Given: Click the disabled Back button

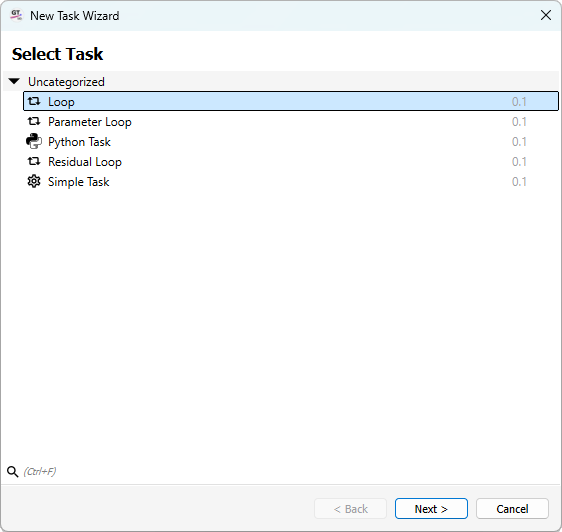Looking at the screenshot, I should pyautogui.click(x=350, y=509).
